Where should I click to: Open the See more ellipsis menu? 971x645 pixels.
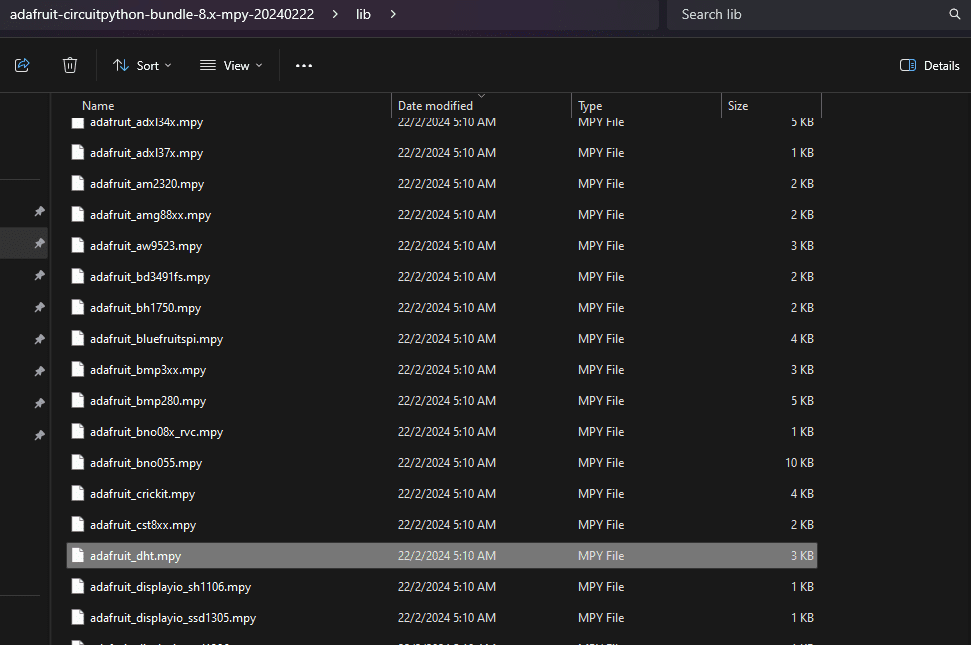pyautogui.click(x=304, y=65)
